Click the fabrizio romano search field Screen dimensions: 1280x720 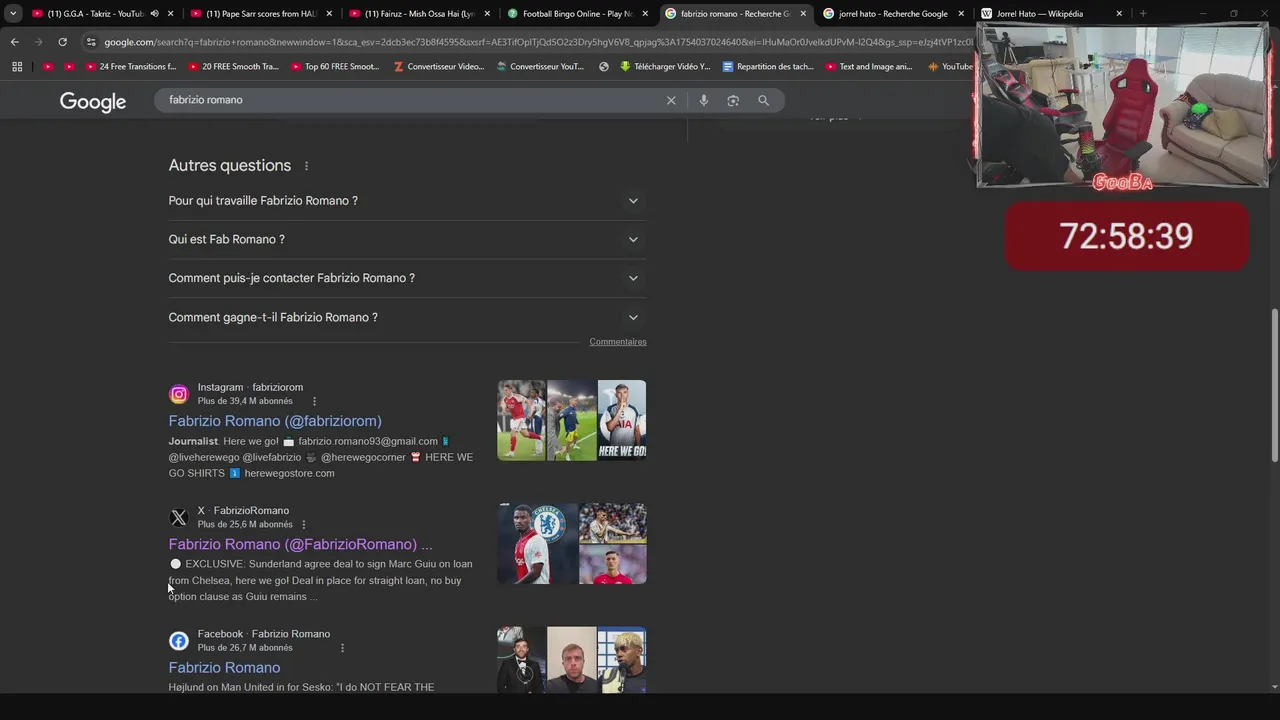[x=410, y=100]
